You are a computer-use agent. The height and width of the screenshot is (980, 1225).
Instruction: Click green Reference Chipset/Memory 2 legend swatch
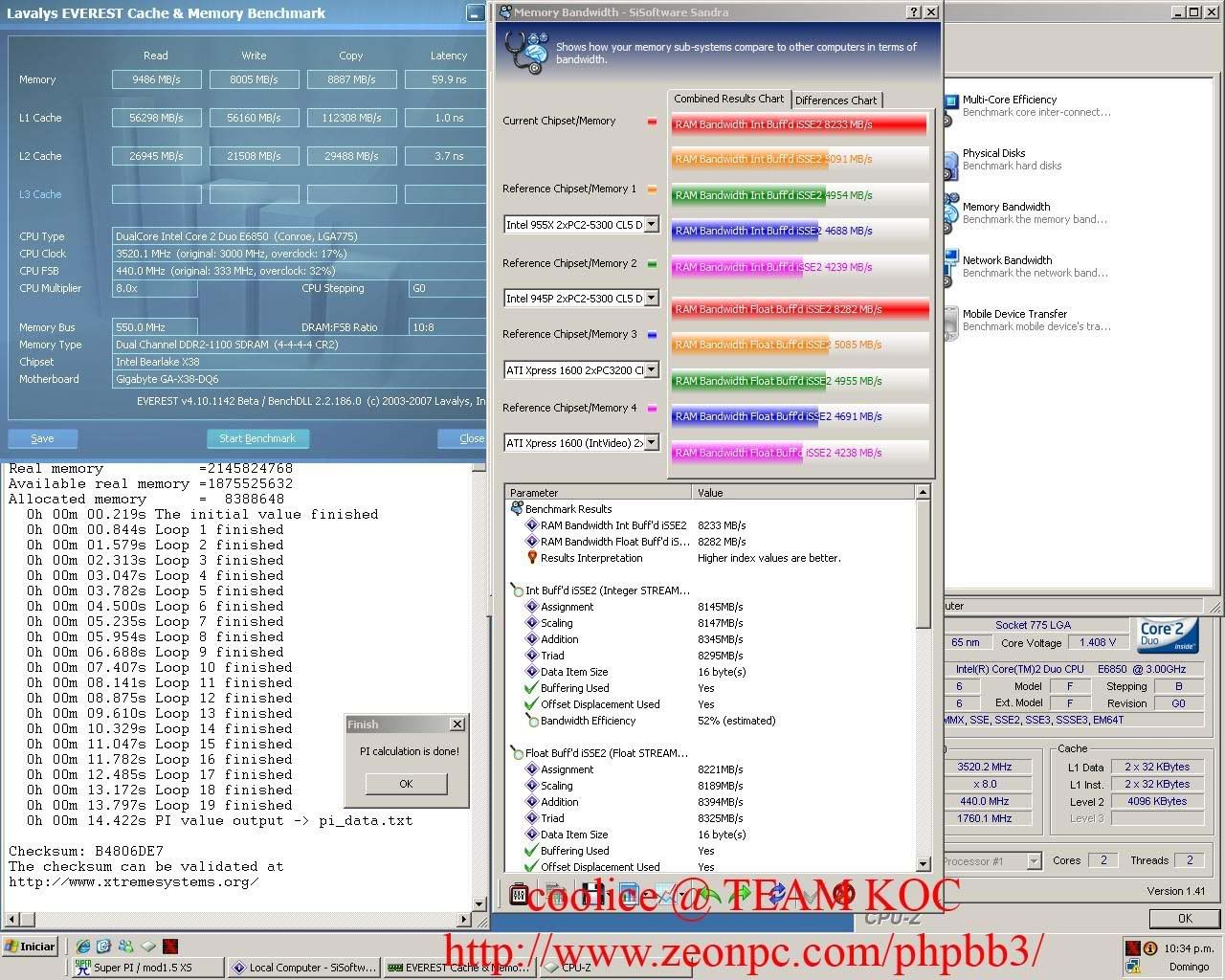(652, 264)
